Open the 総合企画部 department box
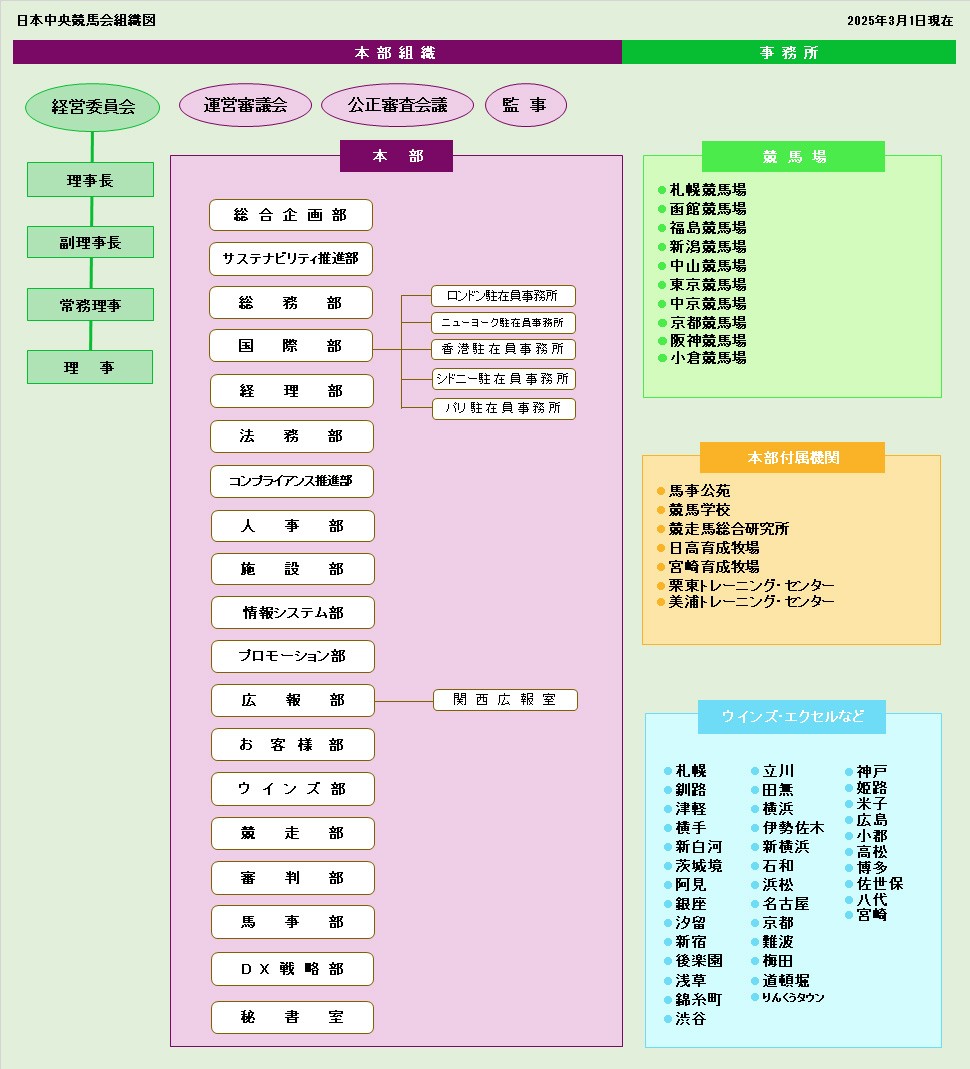 pyautogui.click(x=291, y=215)
